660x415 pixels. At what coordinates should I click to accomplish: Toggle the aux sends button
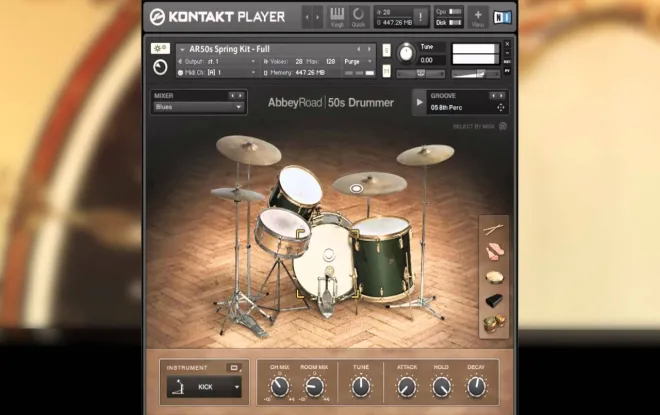pos(507,62)
